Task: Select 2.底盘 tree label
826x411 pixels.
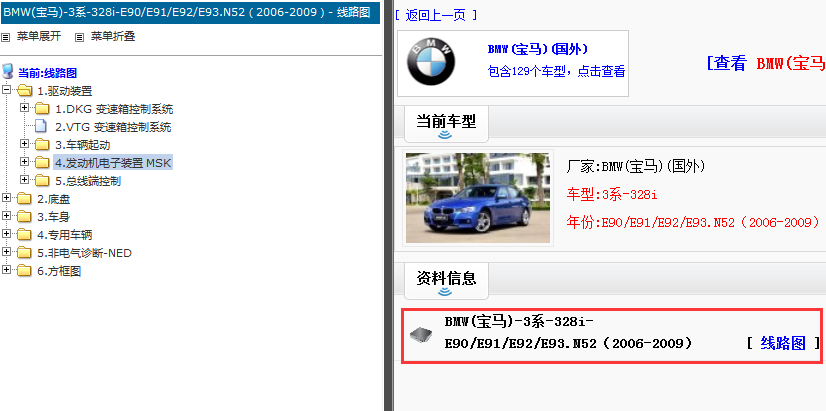Action: pyautogui.click(x=54, y=199)
